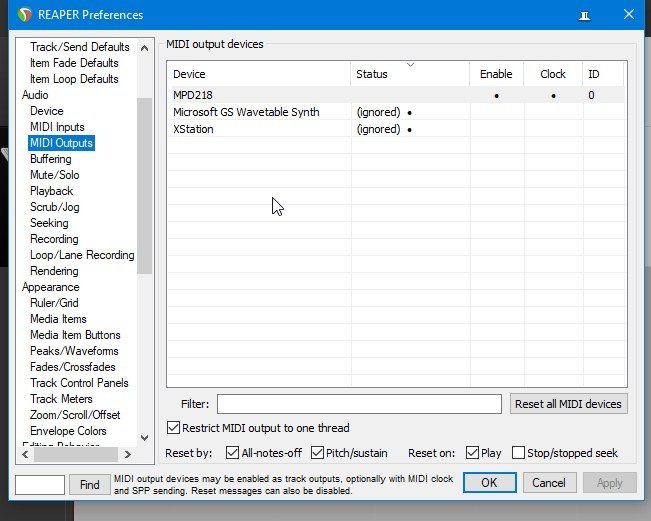The image size is (651, 521).
Task: Open the Rendering page
Action: click(x=54, y=271)
